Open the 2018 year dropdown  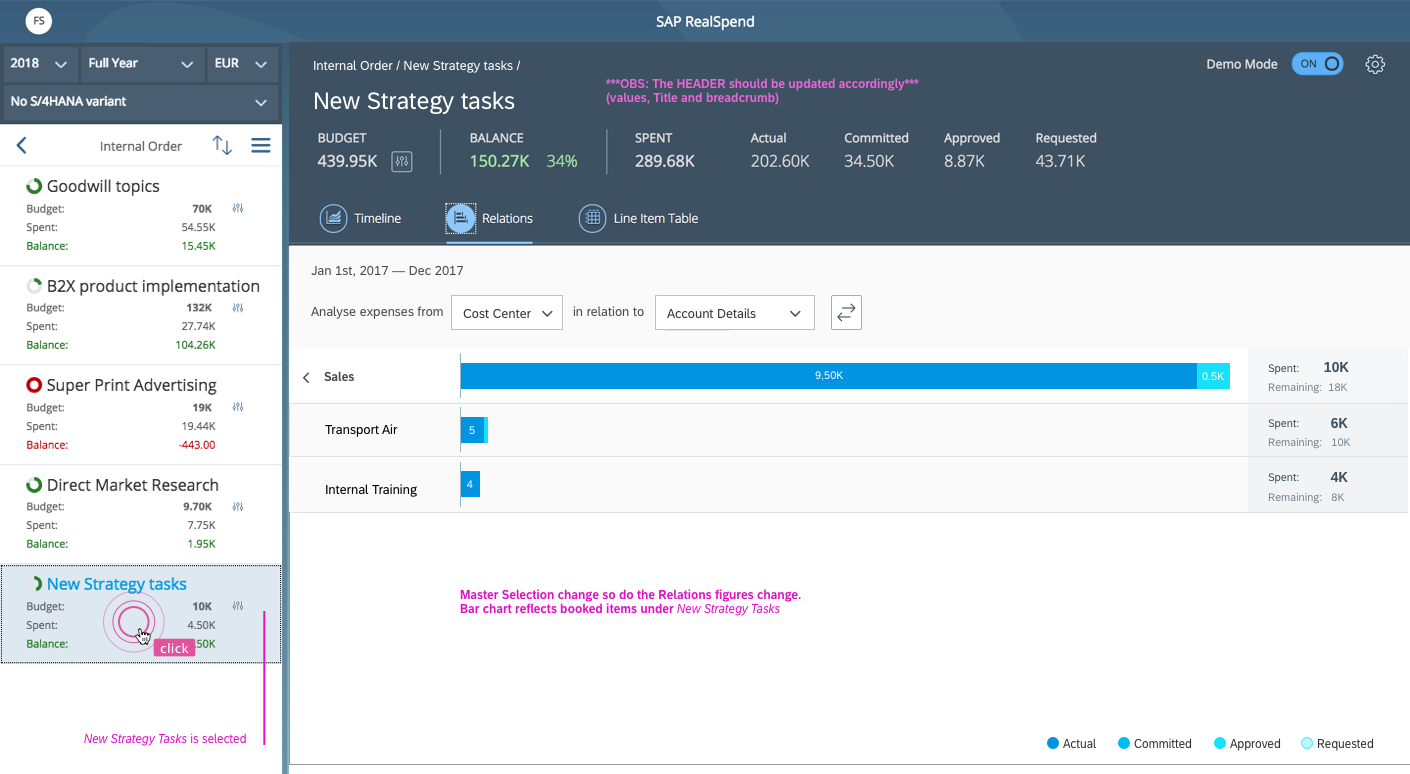click(x=39, y=63)
